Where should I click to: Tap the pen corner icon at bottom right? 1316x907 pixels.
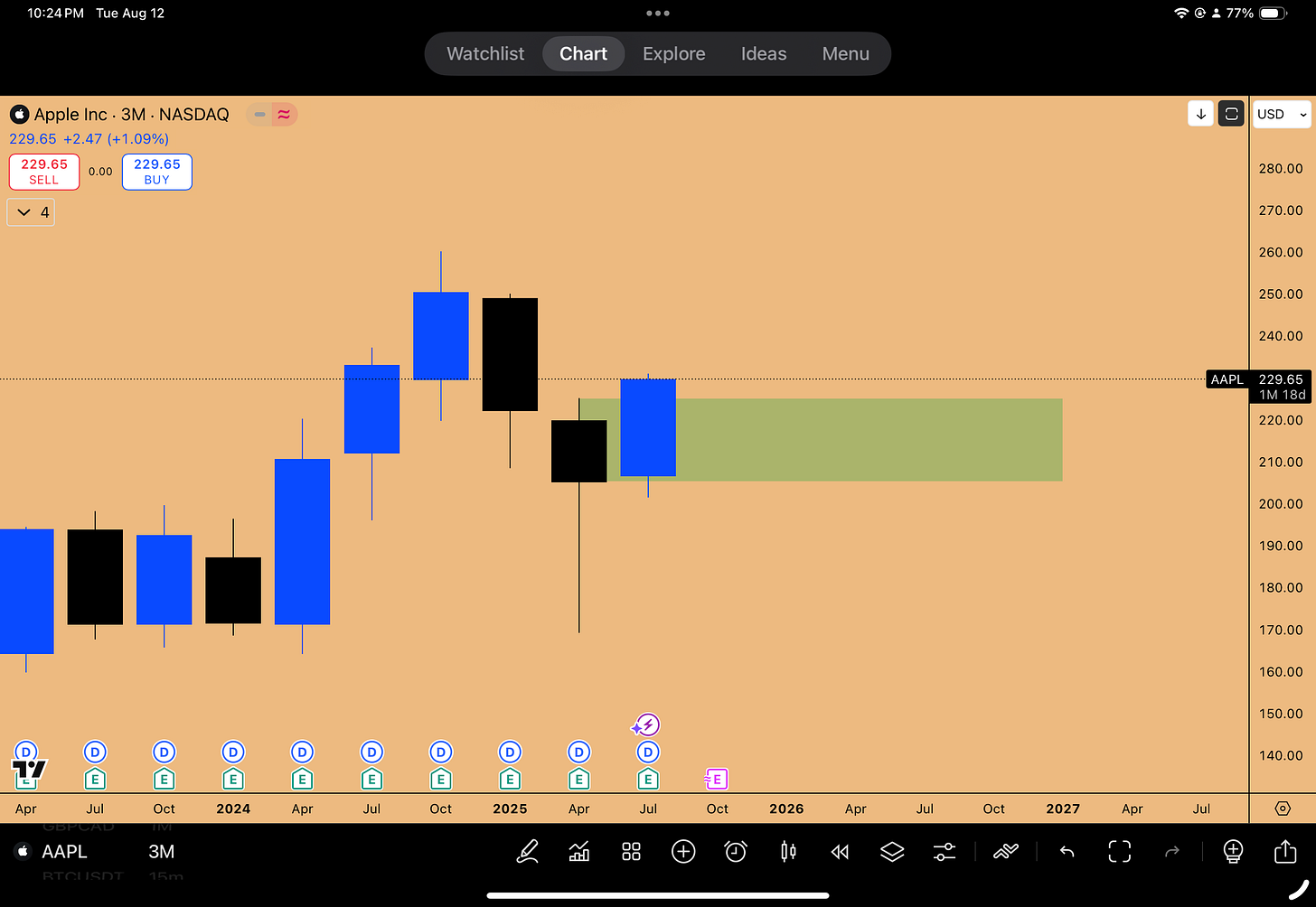1298,889
